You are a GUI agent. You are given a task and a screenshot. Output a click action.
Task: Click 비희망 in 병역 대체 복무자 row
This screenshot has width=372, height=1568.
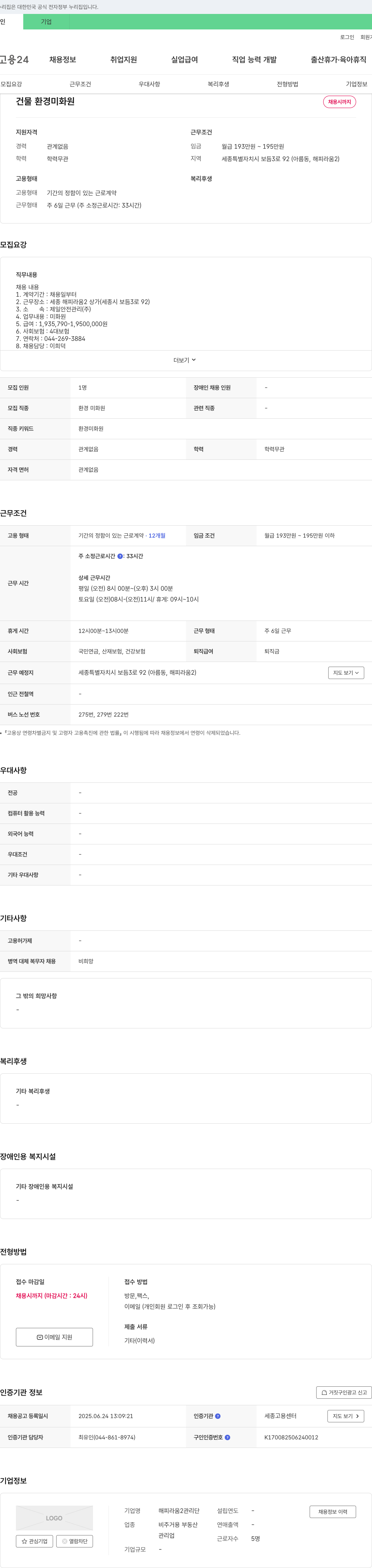(x=86, y=961)
